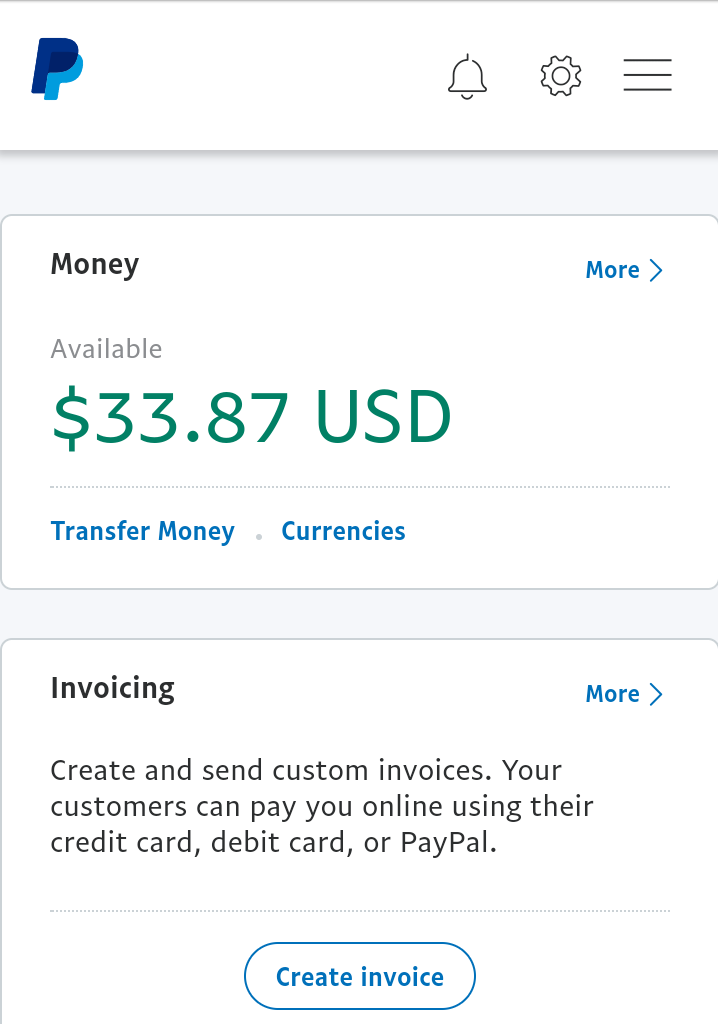Screen dimensions: 718x1024
Task: Click the Money card heading
Action: pos(95,265)
